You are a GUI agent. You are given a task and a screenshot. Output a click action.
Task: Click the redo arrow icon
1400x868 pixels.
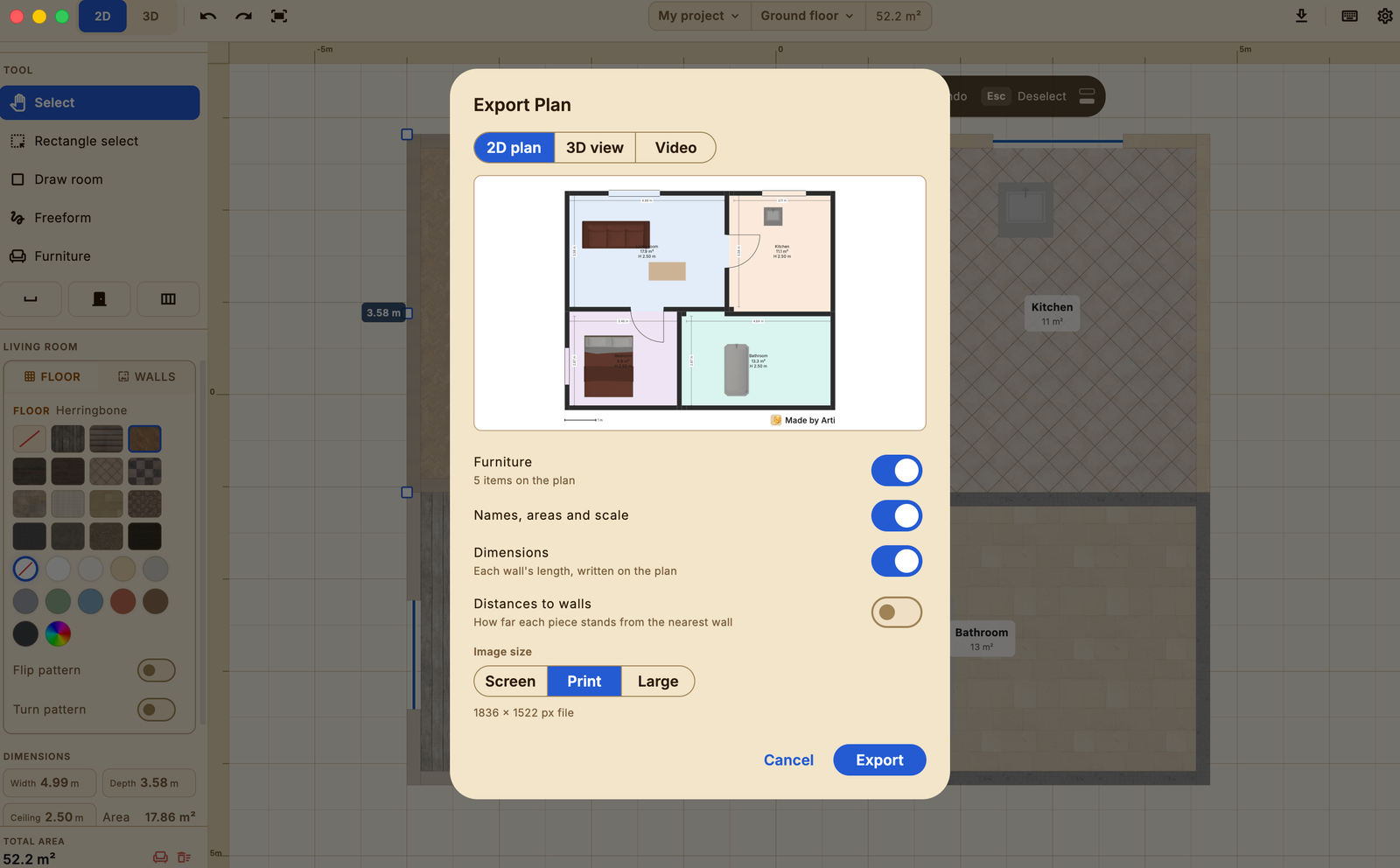coord(243,16)
